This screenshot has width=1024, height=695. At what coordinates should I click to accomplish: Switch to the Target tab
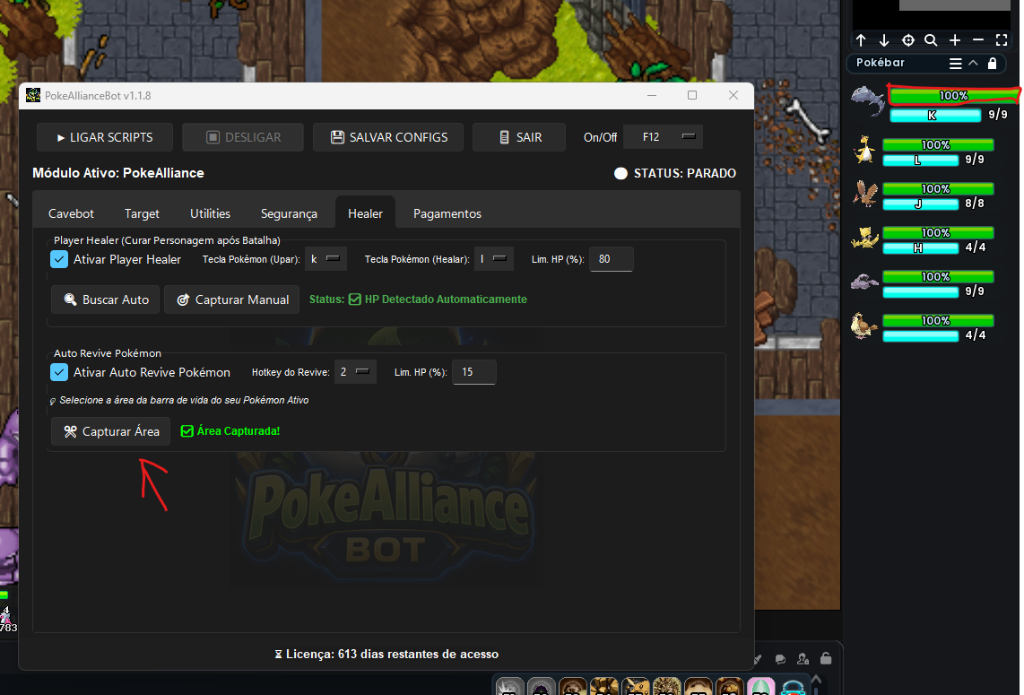pyautogui.click(x=142, y=214)
